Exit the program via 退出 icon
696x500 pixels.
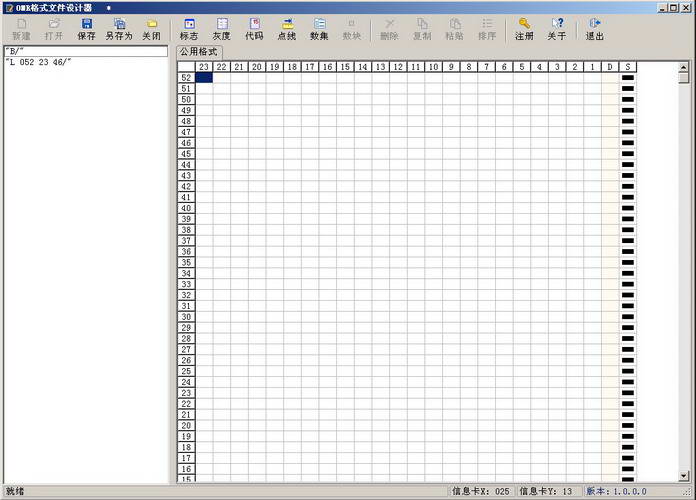[x=594, y=29]
